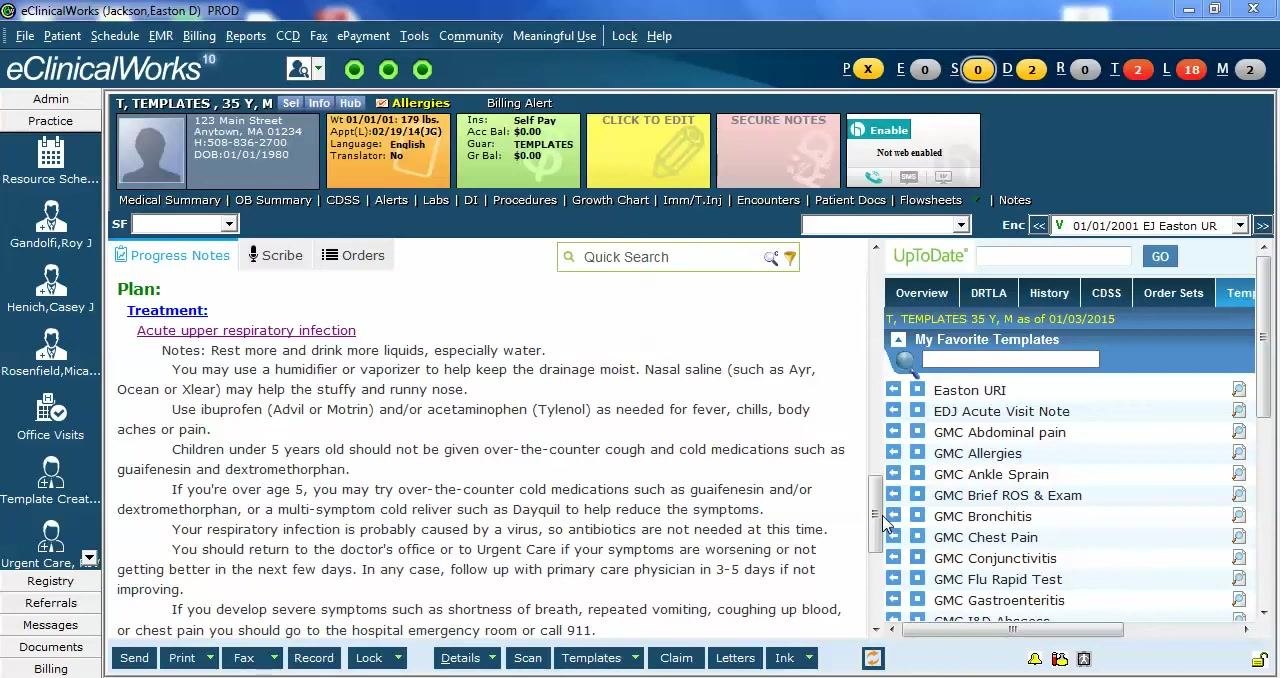Toggle second green status circle in header
The image size is (1280, 678).
click(388, 69)
